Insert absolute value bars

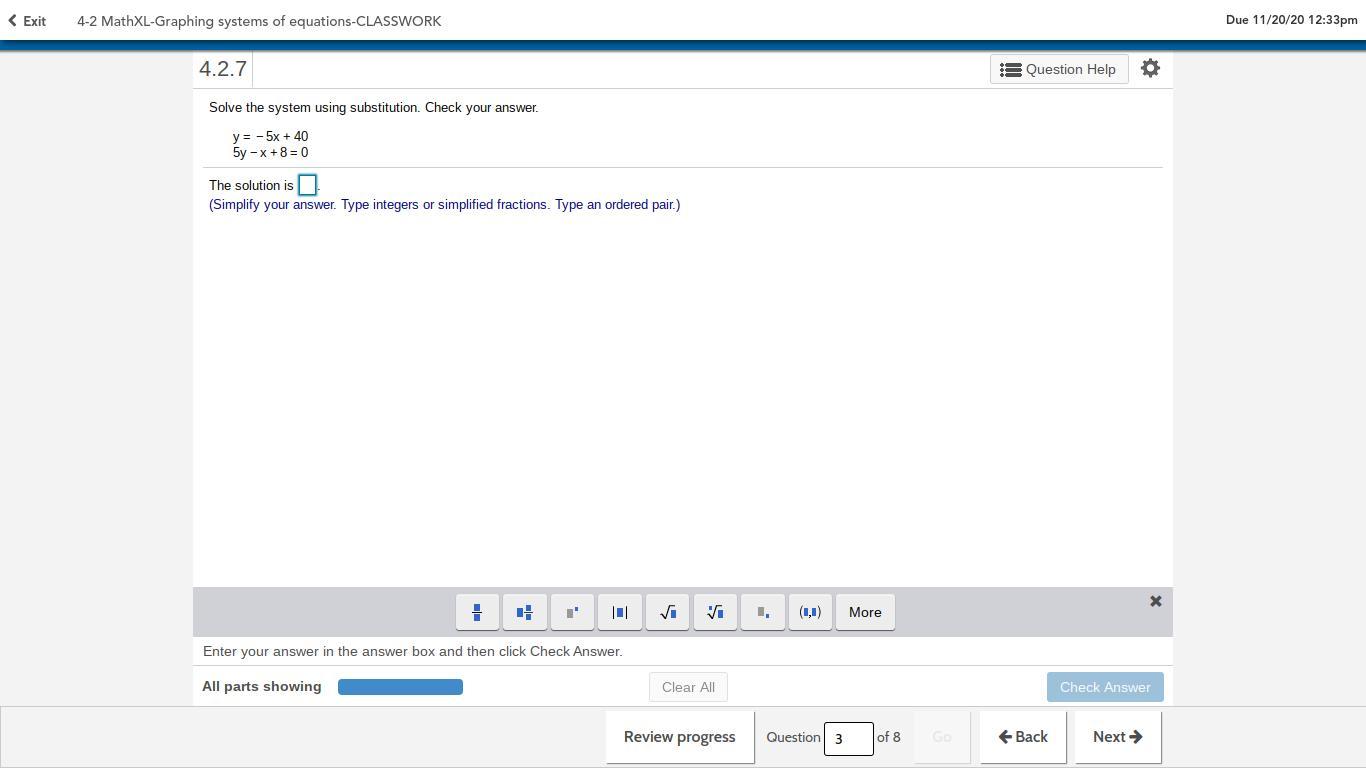[x=620, y=612]
